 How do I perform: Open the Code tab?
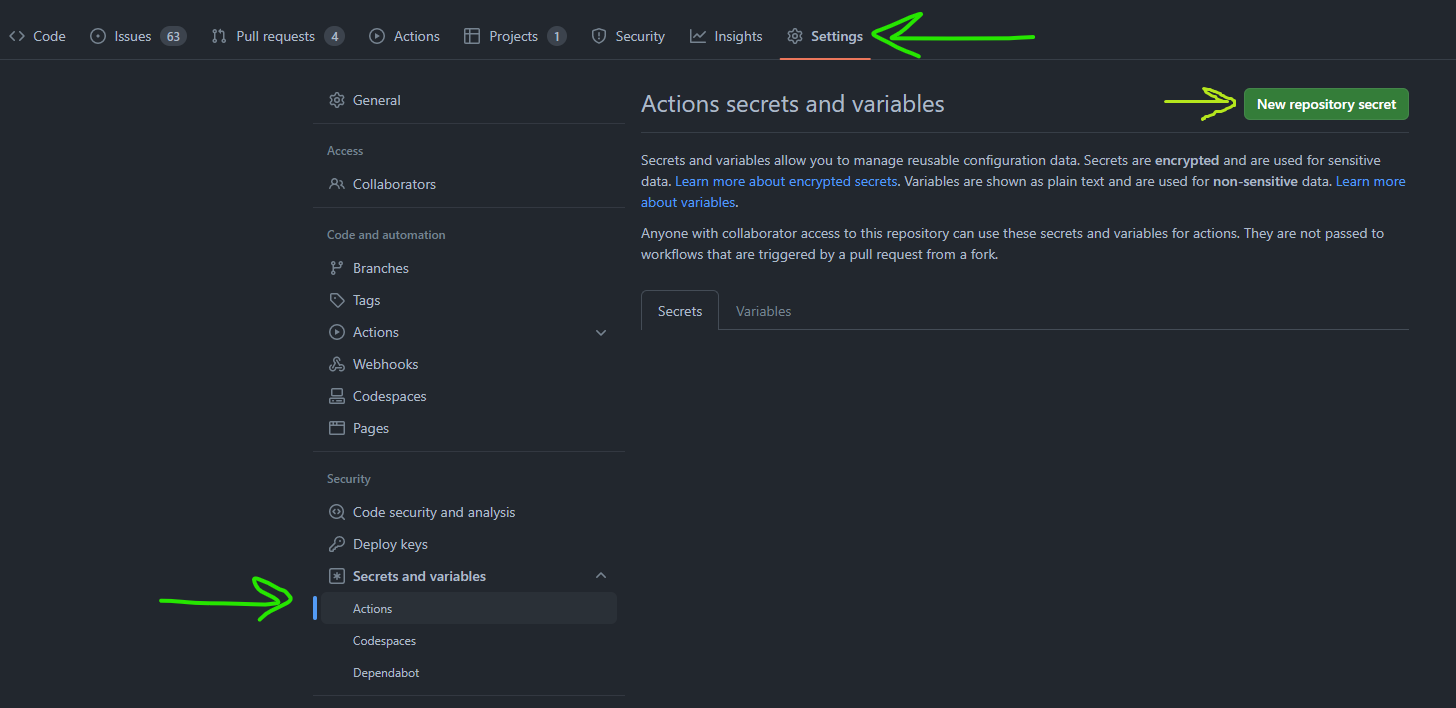(x=37, y=36)
